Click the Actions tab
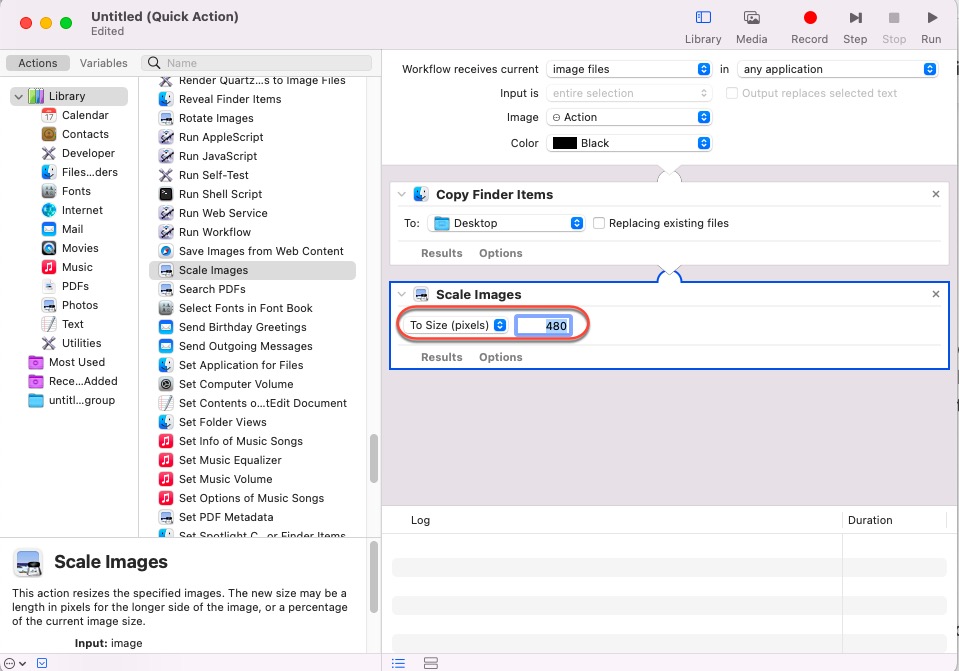The height and width of the screenshot is (671, 959). click(x=37, y=62)
